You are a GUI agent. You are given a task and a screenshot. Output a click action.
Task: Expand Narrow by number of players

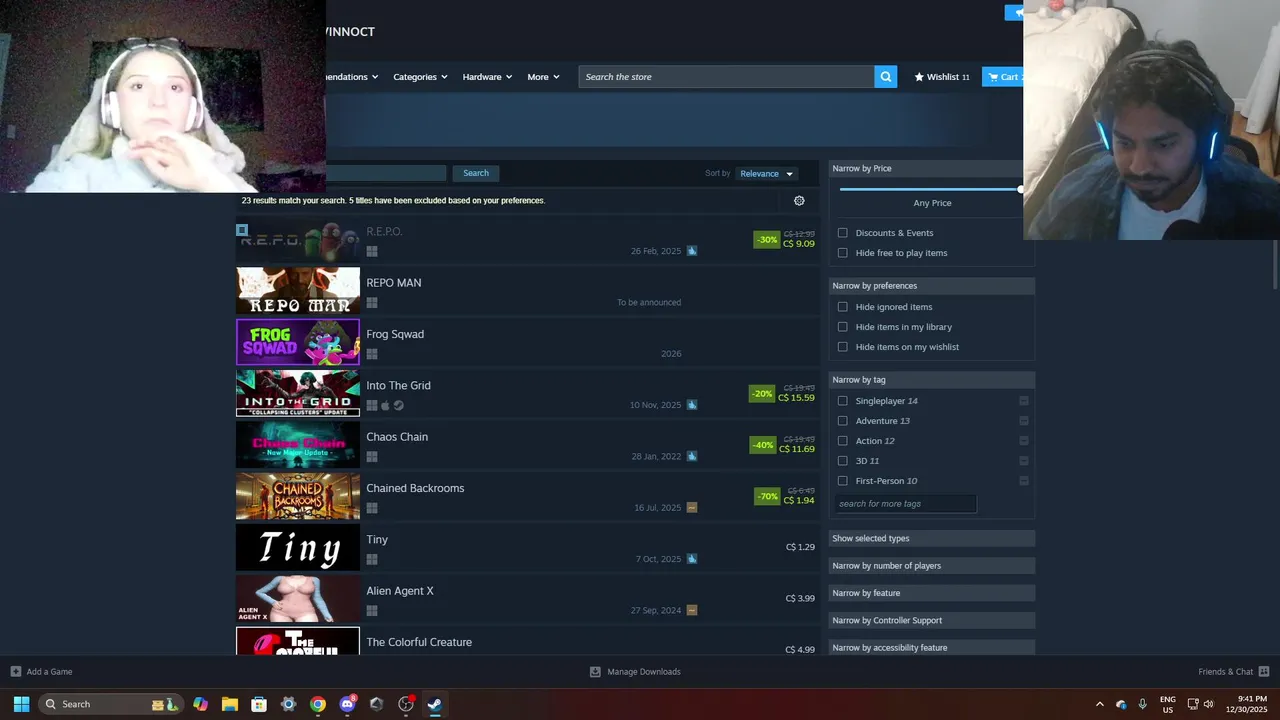click(931, 566)
